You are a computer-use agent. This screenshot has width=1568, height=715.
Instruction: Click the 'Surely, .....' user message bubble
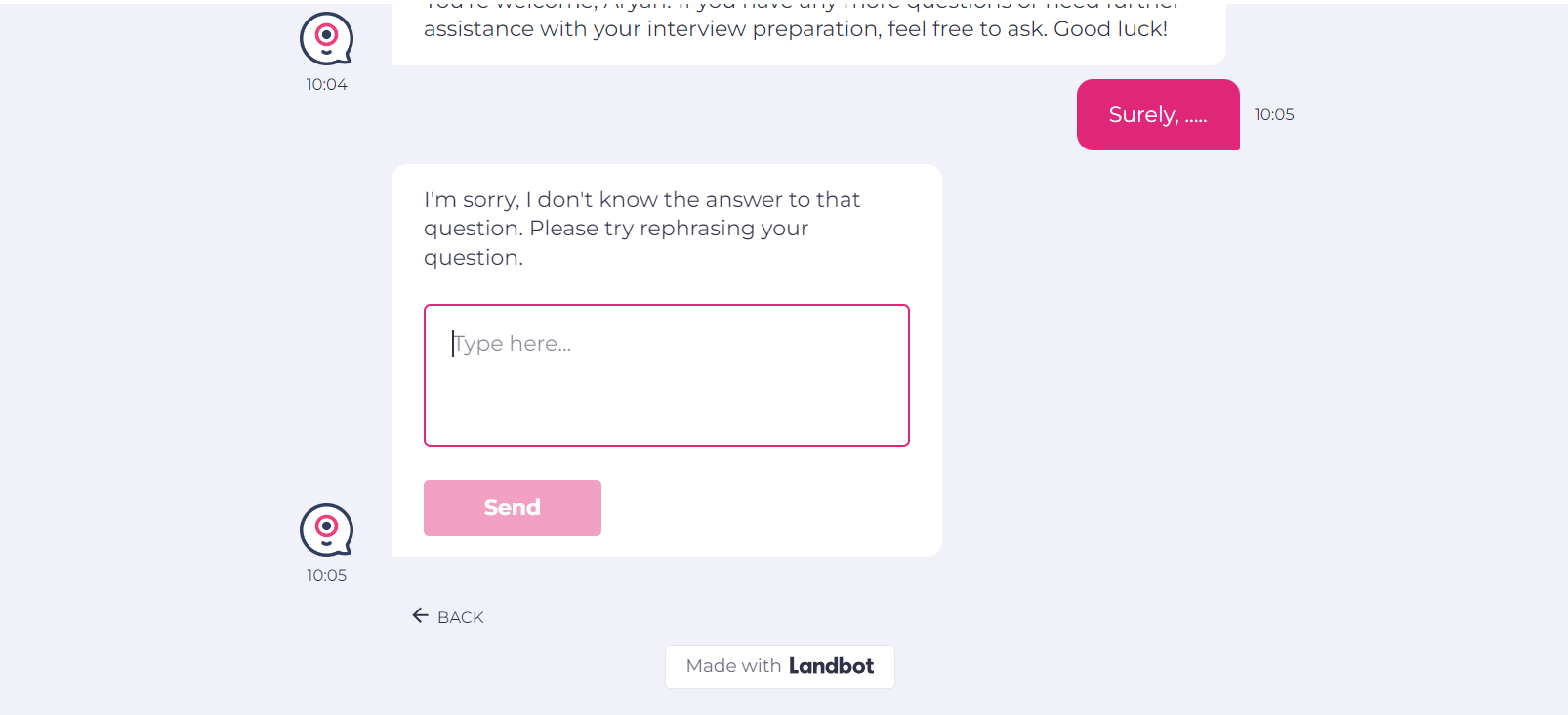click(x=1158, y=115)
